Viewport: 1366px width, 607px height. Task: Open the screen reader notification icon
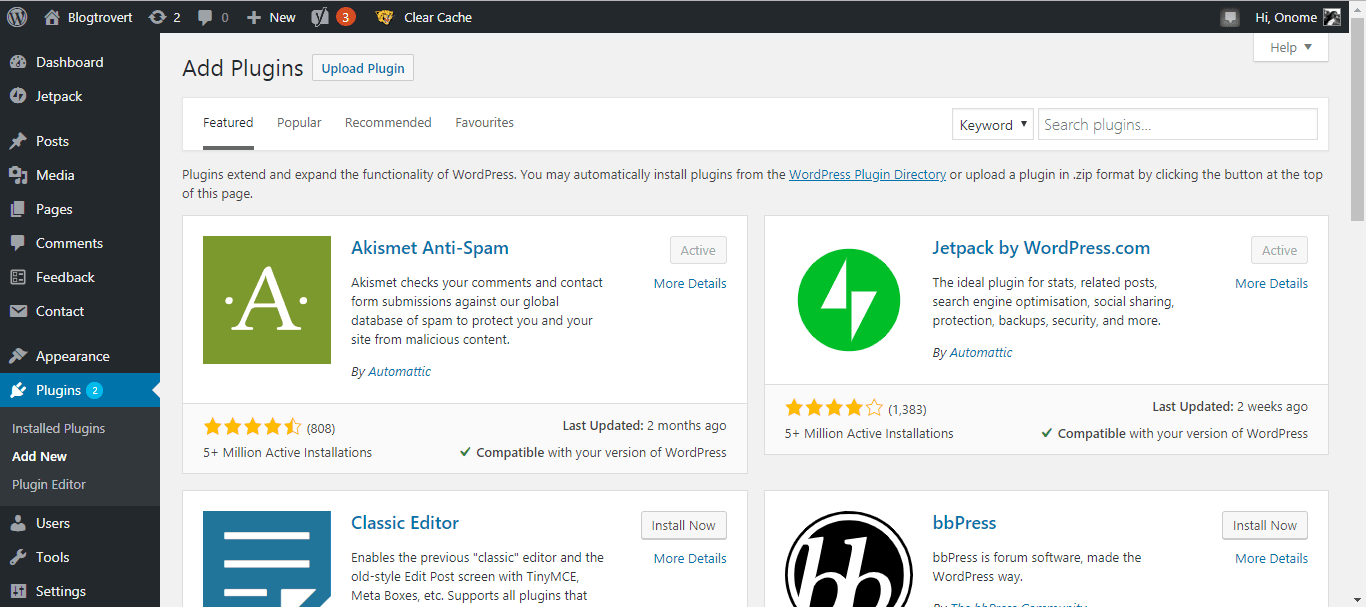tap(1230, 17)
